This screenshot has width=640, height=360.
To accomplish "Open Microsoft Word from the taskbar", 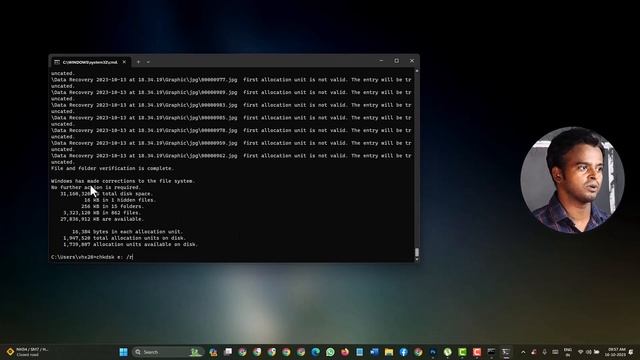I will pos(374,352).
